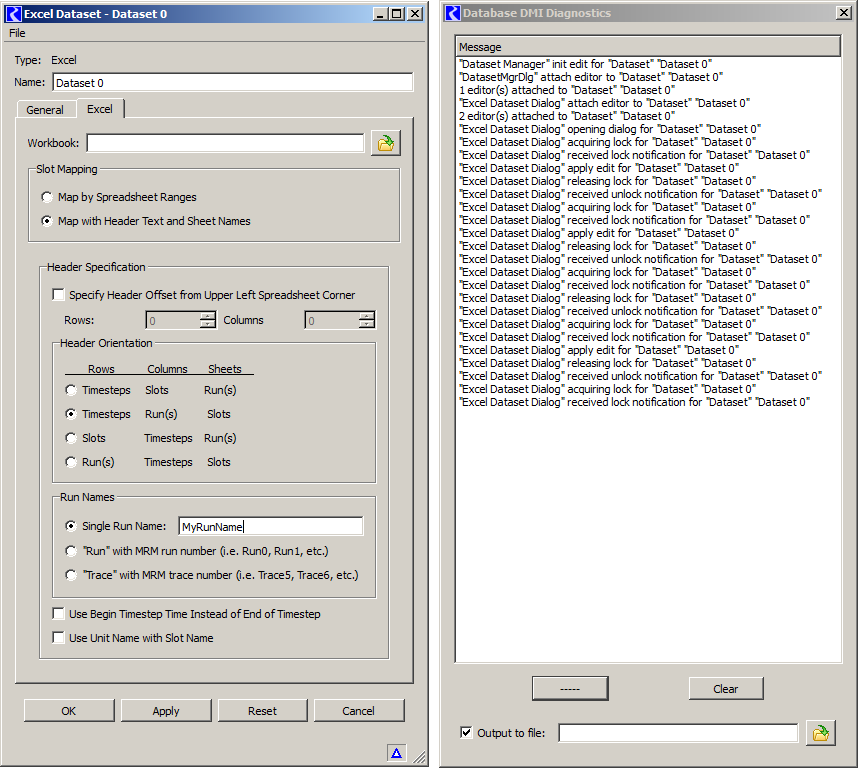The image size is (858, 768).
Task: Browse for workbook file with folder icon
Action: coord(386,143)
